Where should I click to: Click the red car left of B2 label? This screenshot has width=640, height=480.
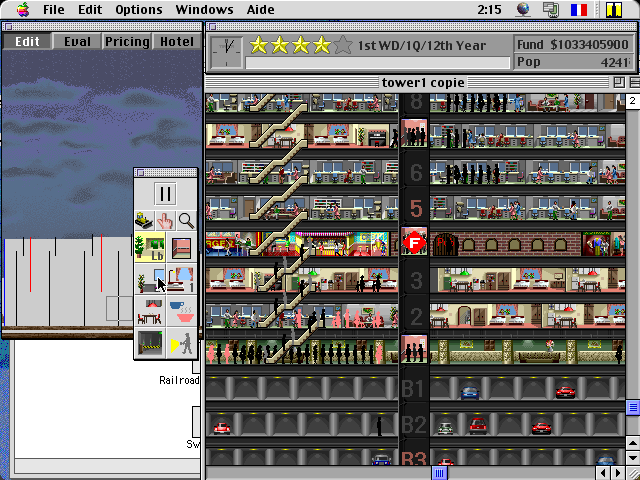[x=222, y=428]
